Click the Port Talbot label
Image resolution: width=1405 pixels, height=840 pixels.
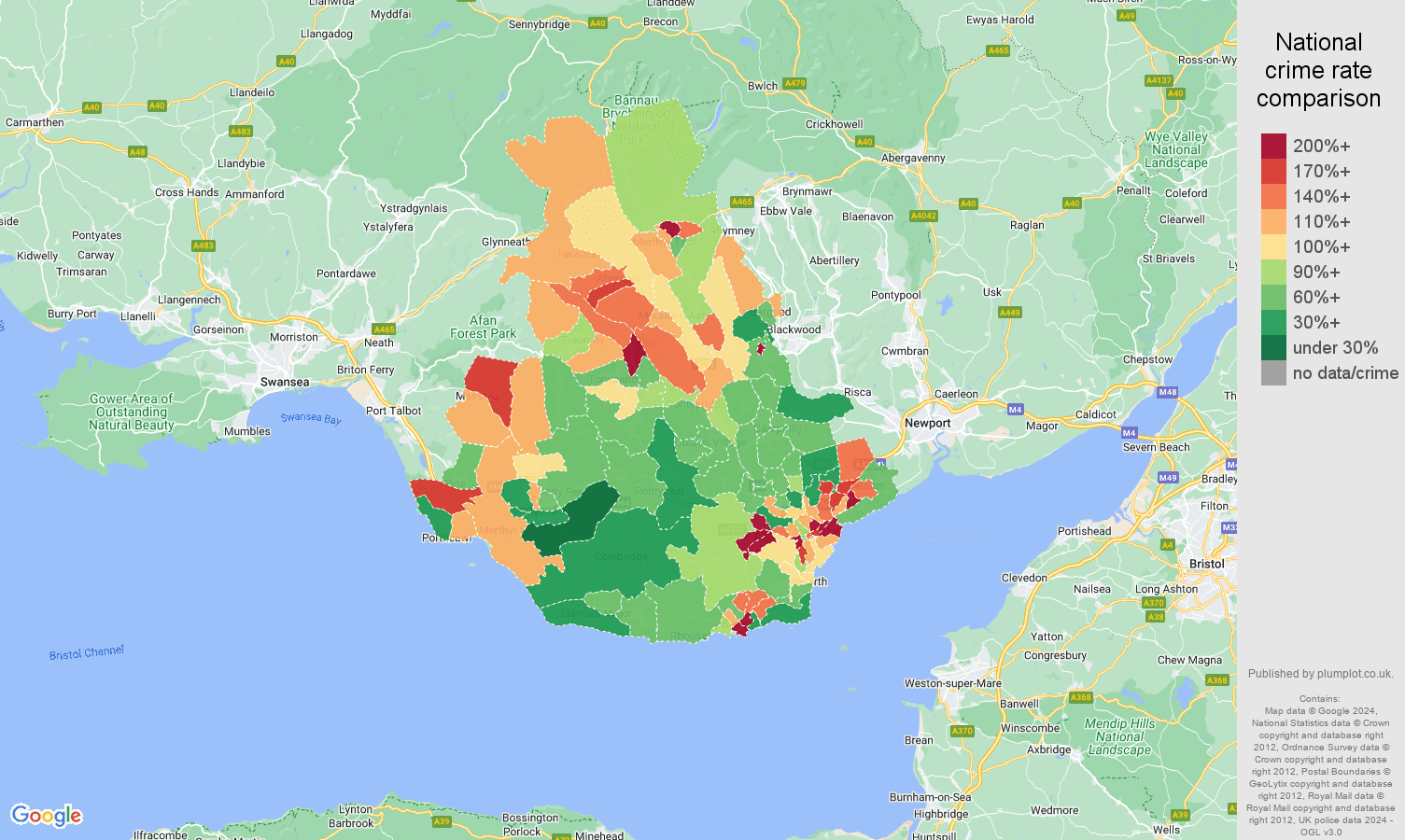coord(393,411)
